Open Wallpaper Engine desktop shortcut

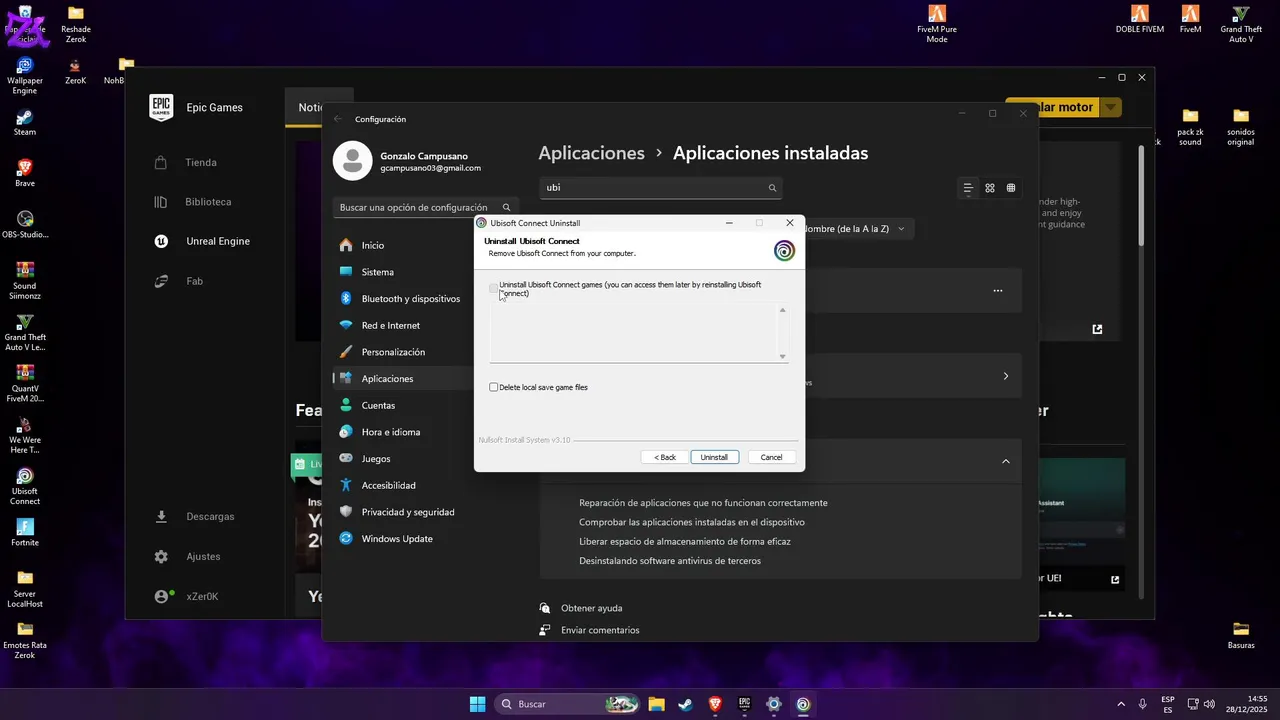click(25, 76)
